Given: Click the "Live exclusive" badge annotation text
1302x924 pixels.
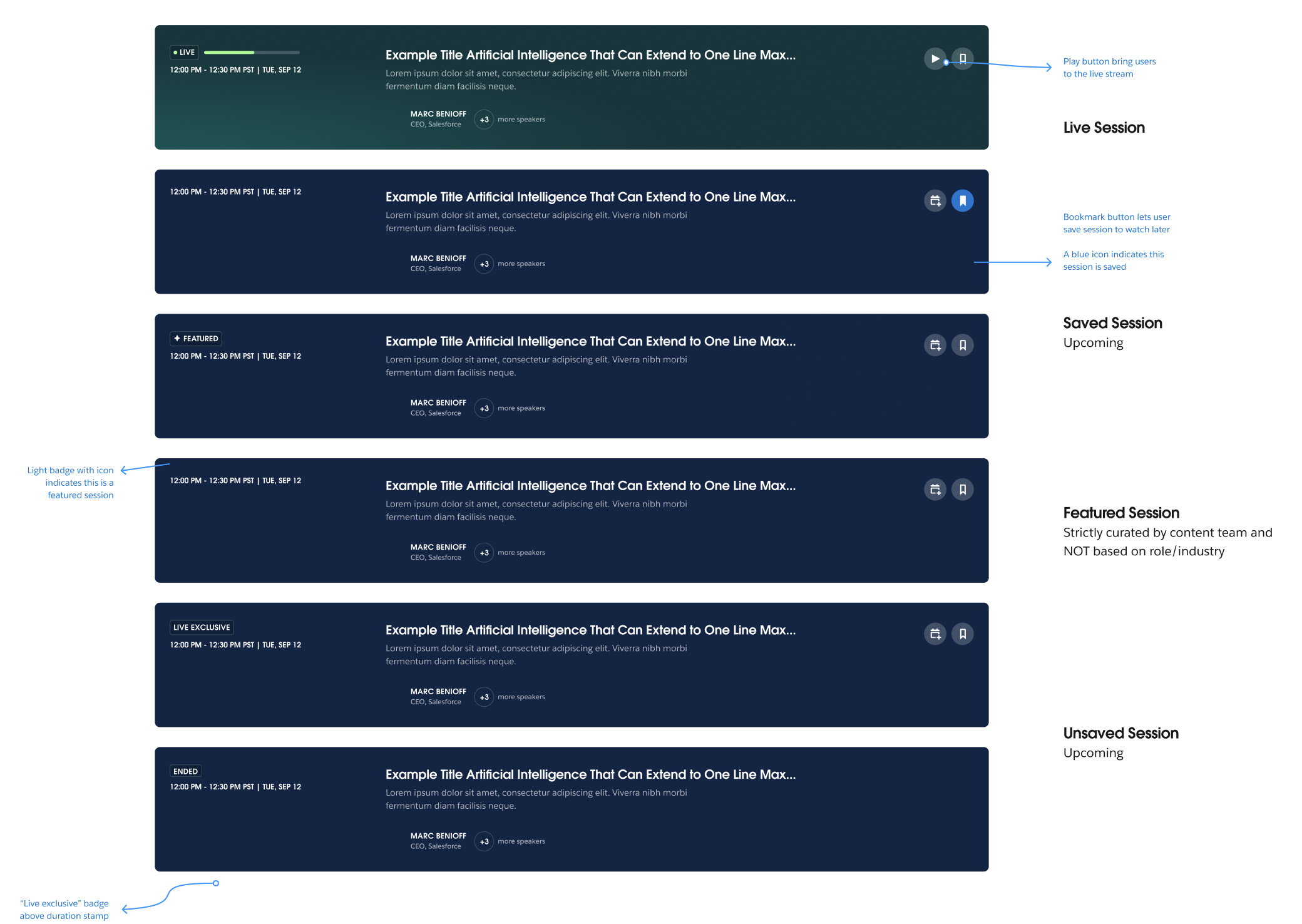Looking at the screenshot, I should (x=64, y=910).
